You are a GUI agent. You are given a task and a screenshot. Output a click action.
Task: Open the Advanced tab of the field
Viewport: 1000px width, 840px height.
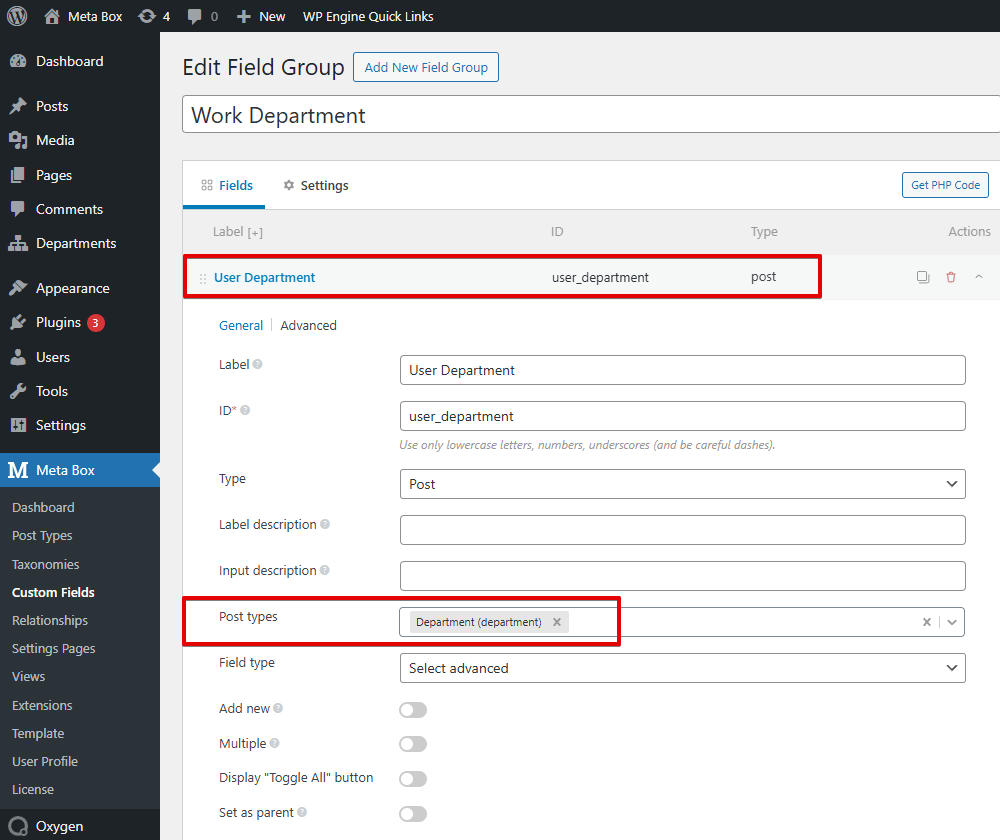[x=308, y=325]
